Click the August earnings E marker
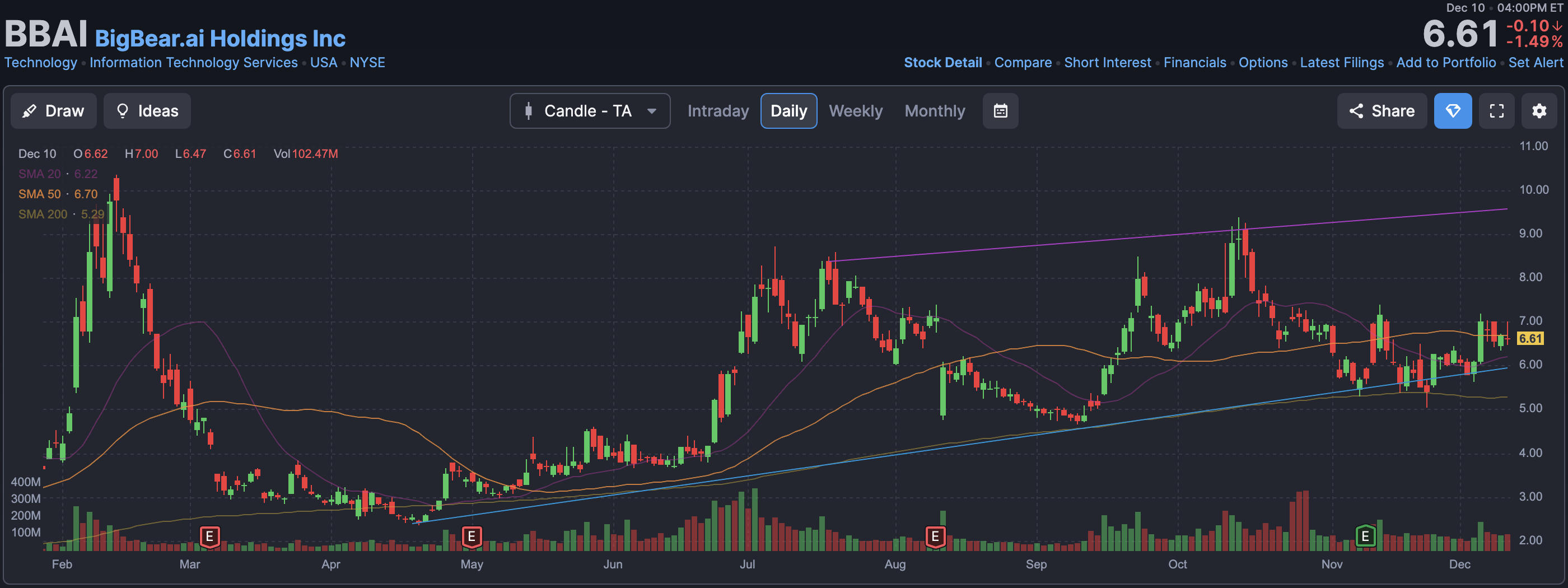 click(936, 537)
